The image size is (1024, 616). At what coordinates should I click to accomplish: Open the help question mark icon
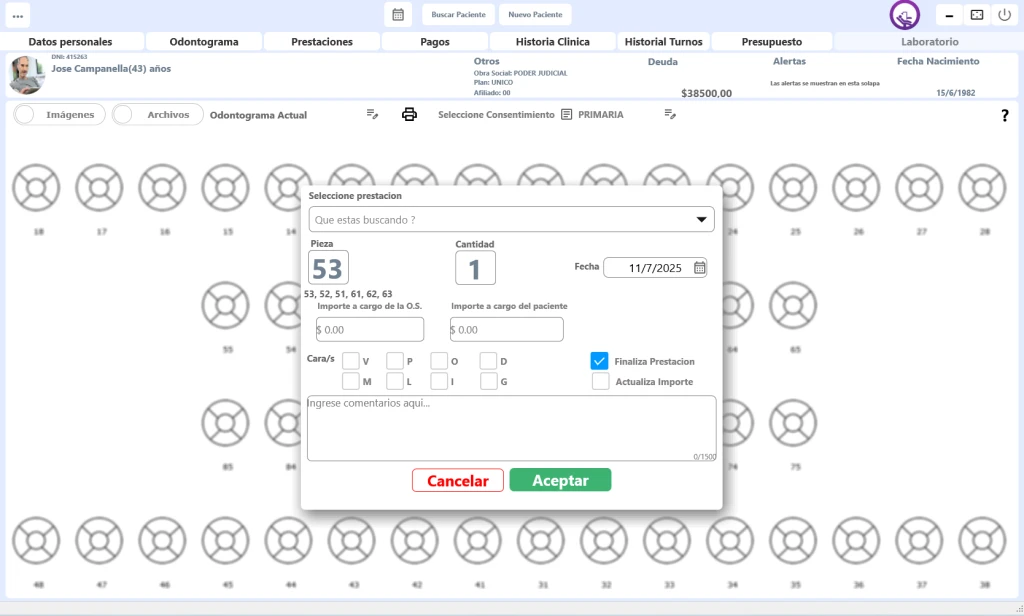[x=1004, y=116]
